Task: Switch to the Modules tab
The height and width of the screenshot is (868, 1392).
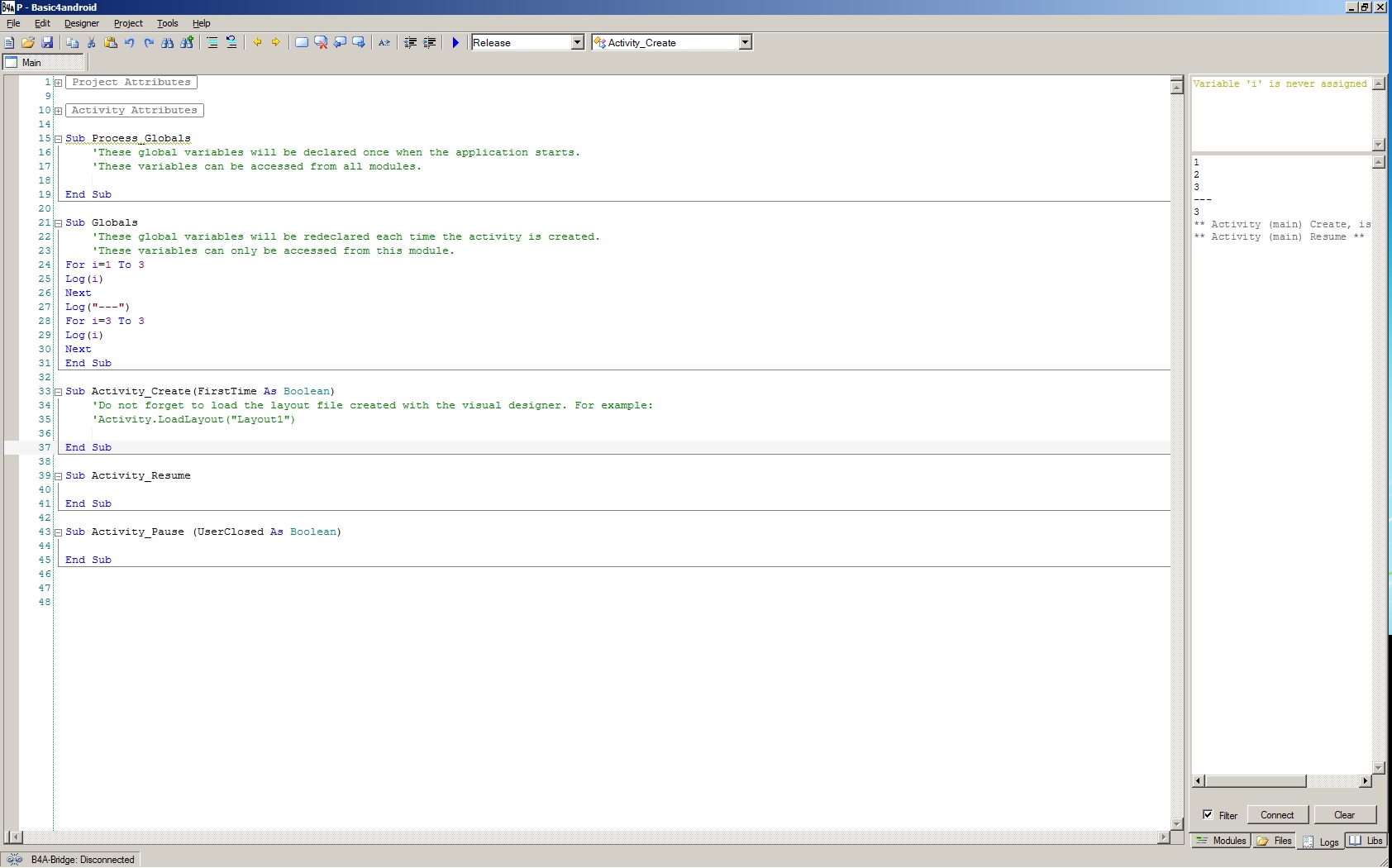Action: click(1221, 841)
